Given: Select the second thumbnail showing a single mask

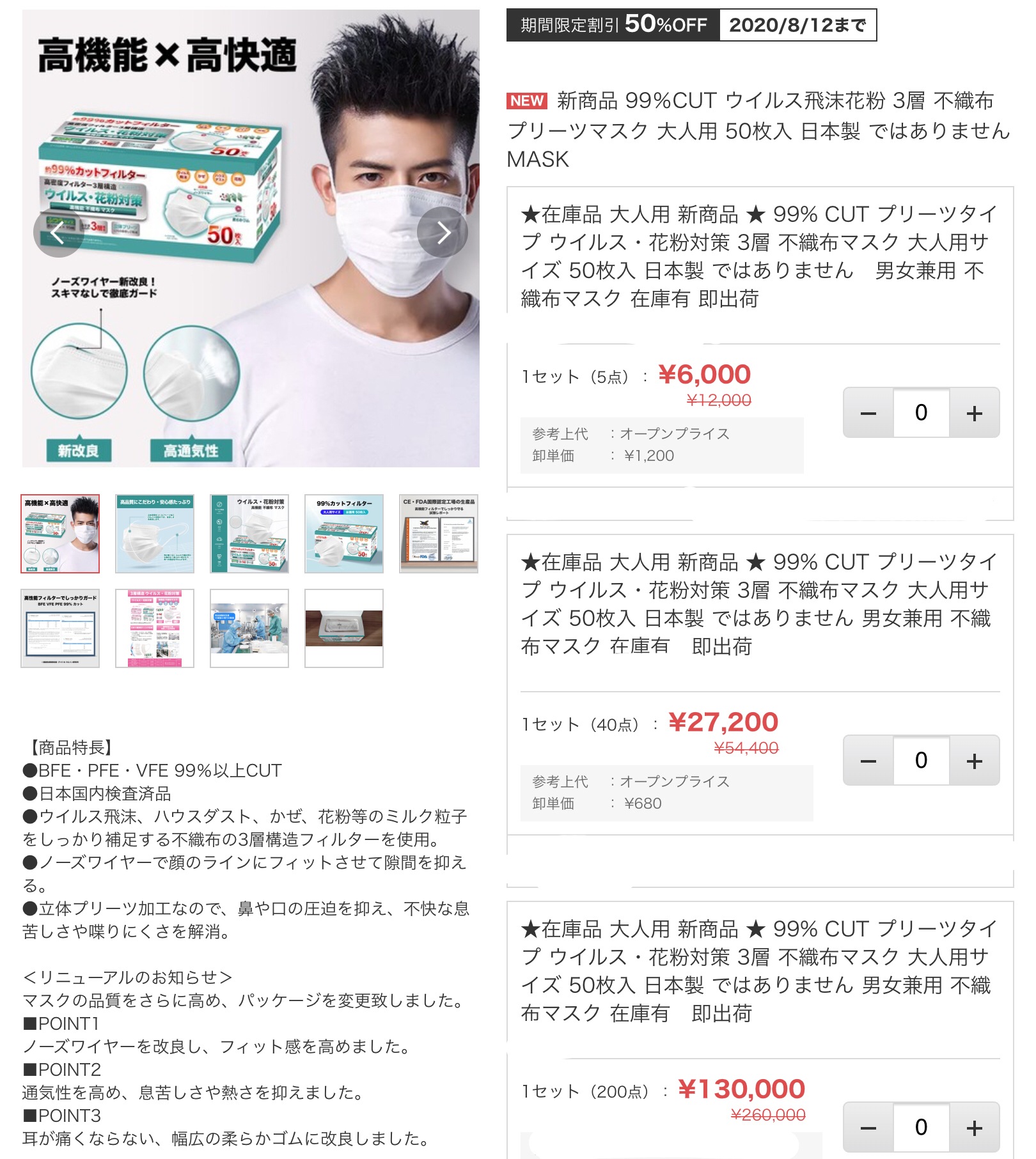Looking at the screenshot, I should point(155,534).
